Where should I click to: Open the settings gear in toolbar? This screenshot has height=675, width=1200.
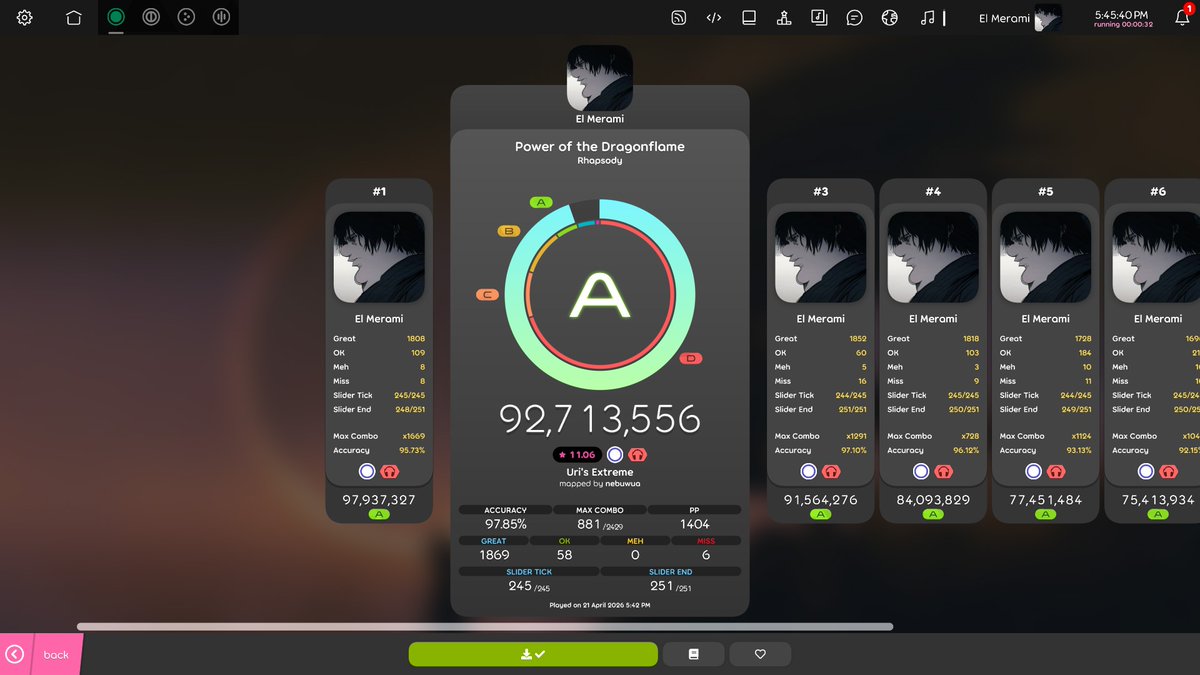(25, 17)
